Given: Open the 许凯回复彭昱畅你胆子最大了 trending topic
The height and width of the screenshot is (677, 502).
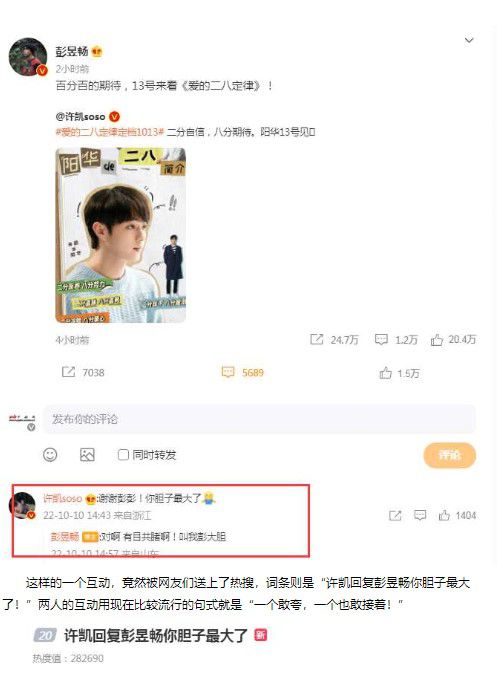Looking at the screenshot, I should (x=156, y=636).
